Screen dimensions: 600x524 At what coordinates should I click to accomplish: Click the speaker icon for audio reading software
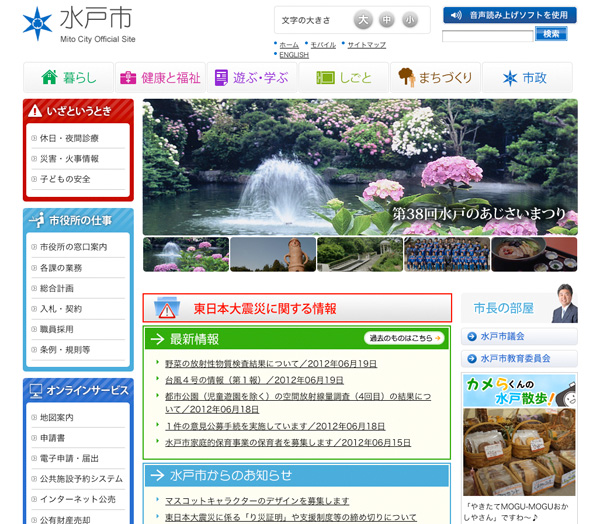point(456,15)
